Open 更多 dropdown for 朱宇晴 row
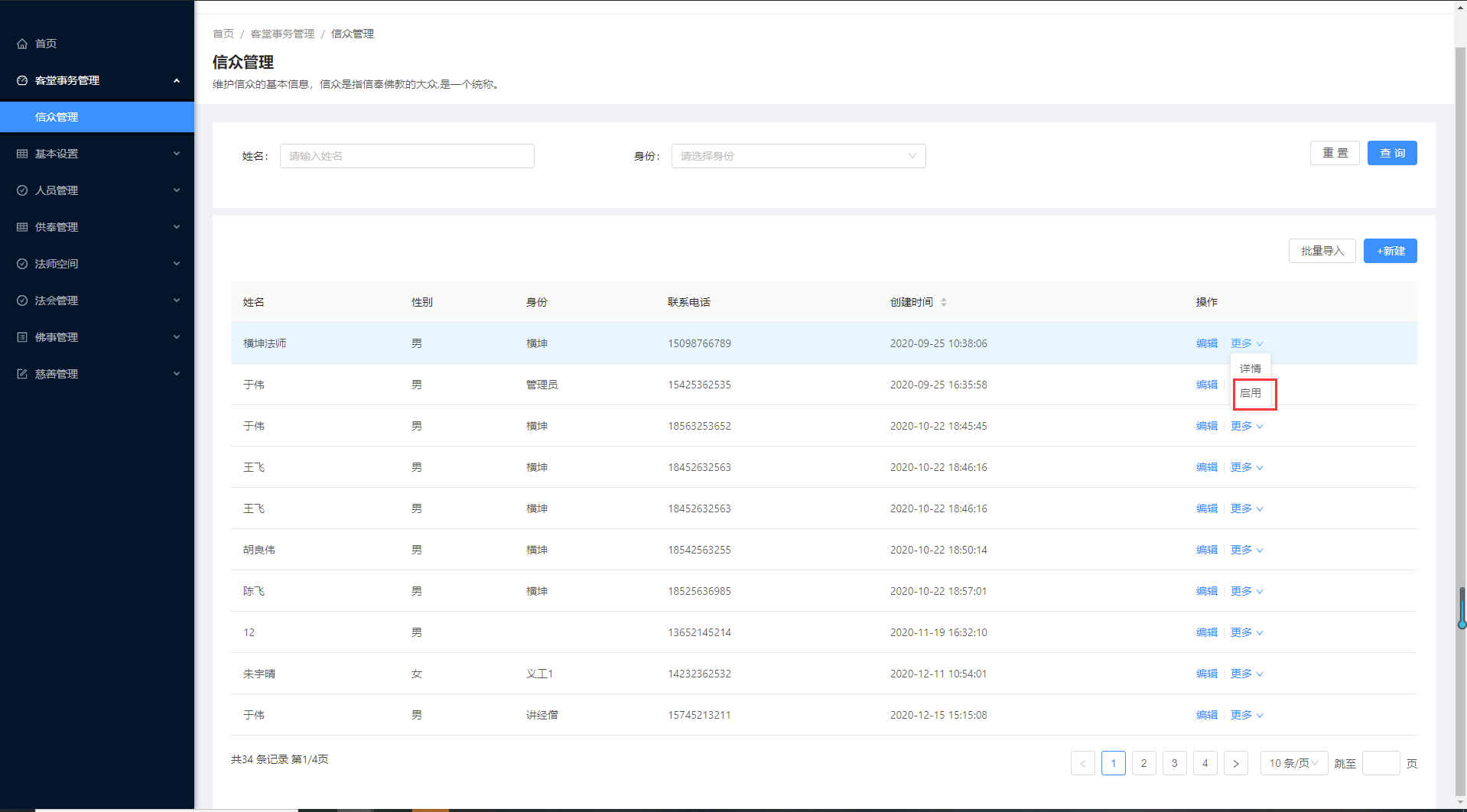 (1247, 674)
